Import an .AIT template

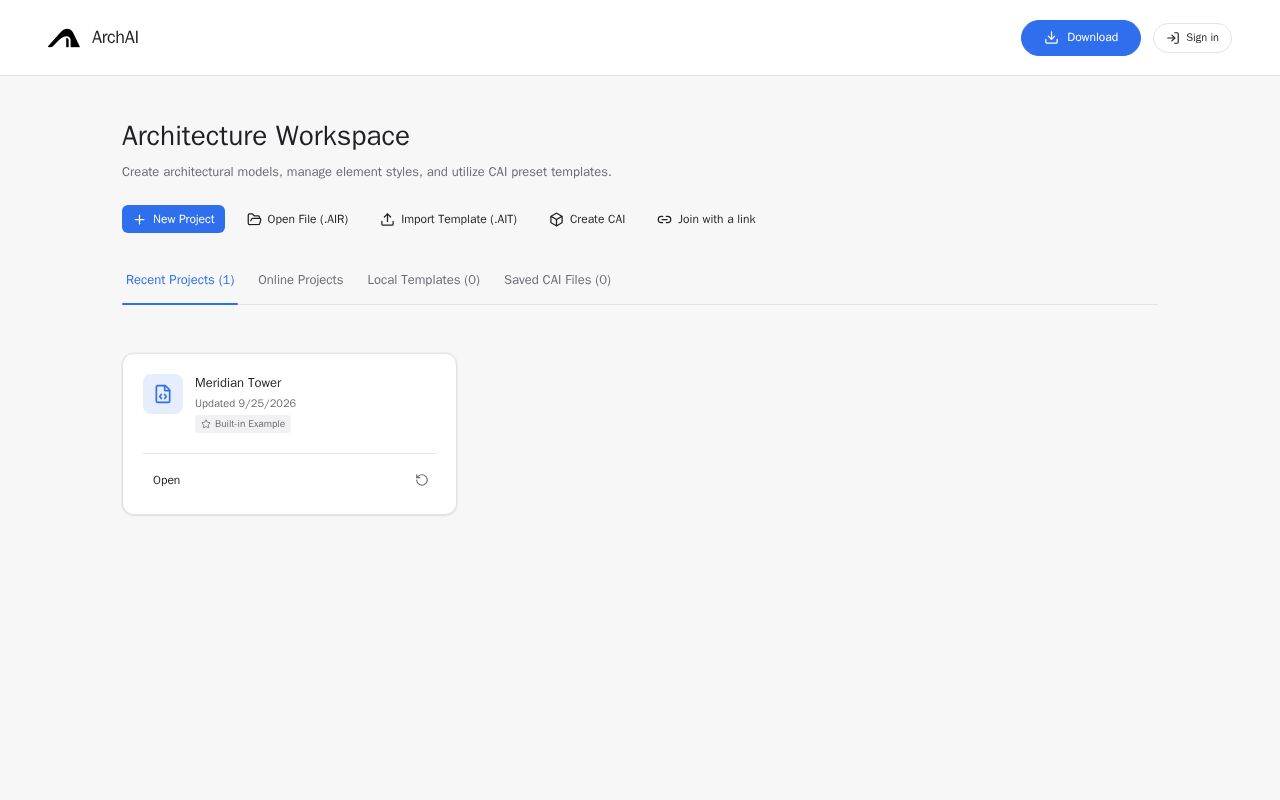[449, 219]
